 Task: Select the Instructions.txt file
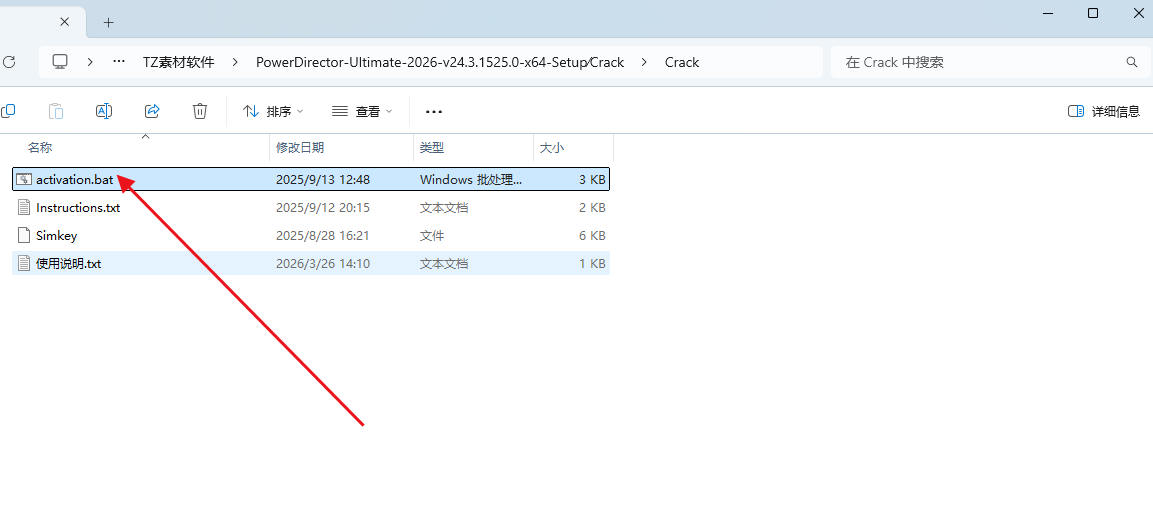coord(311,208)
